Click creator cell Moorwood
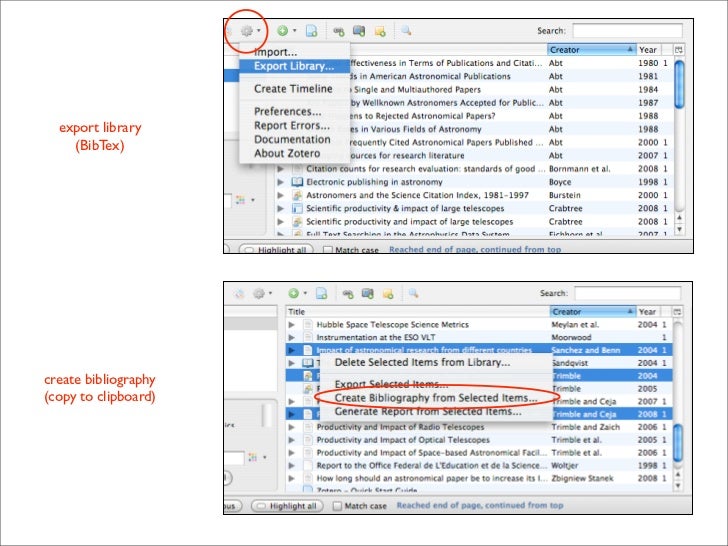728x546 pixels. click(x=571, y=338)
